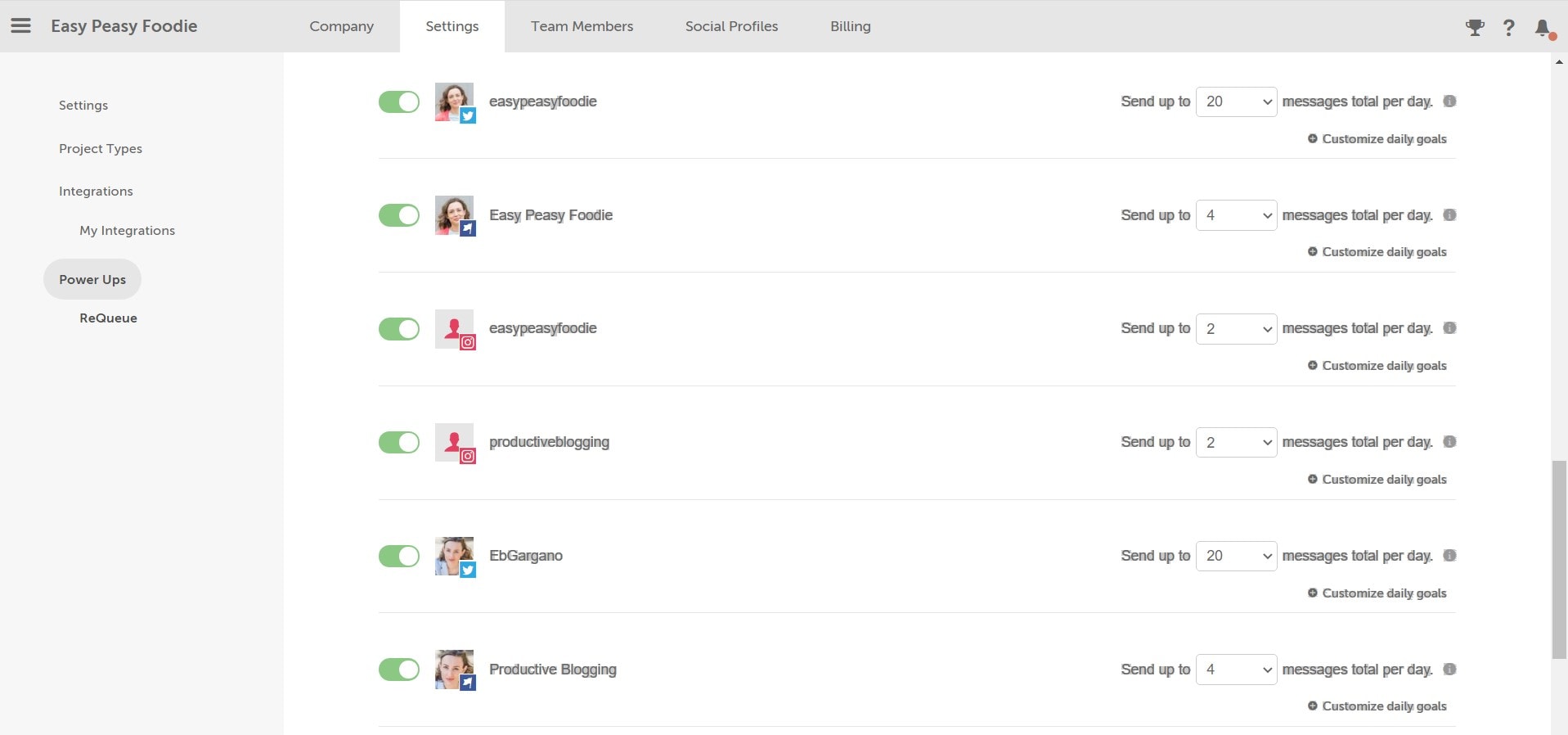Open message limit dropdown for EbGargano
Image resolution: width=1568 pixels, height=735 pixels.
click(x=1236, y=556)
